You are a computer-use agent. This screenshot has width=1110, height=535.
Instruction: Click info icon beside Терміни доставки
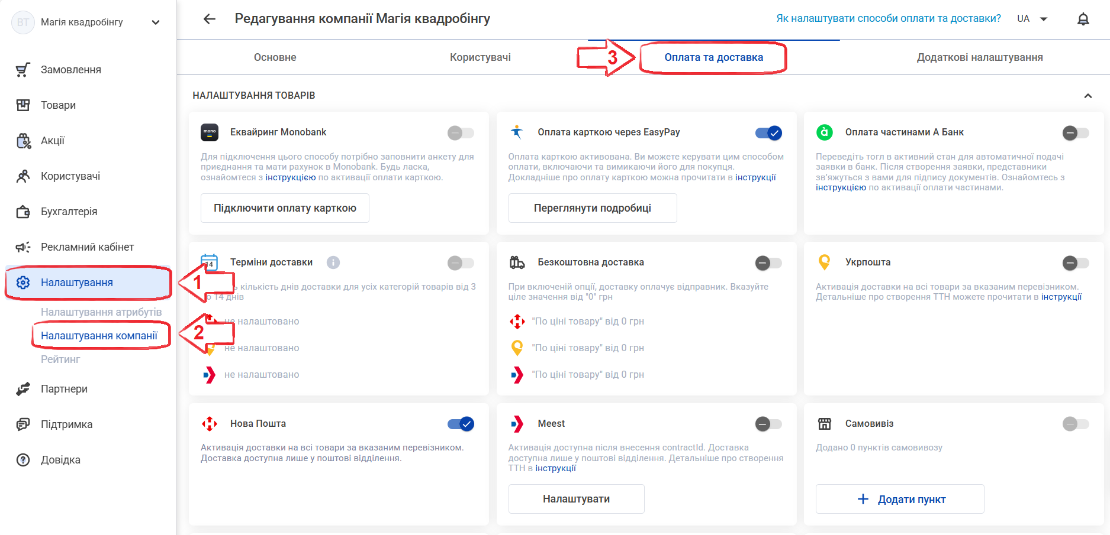point(333,262)
